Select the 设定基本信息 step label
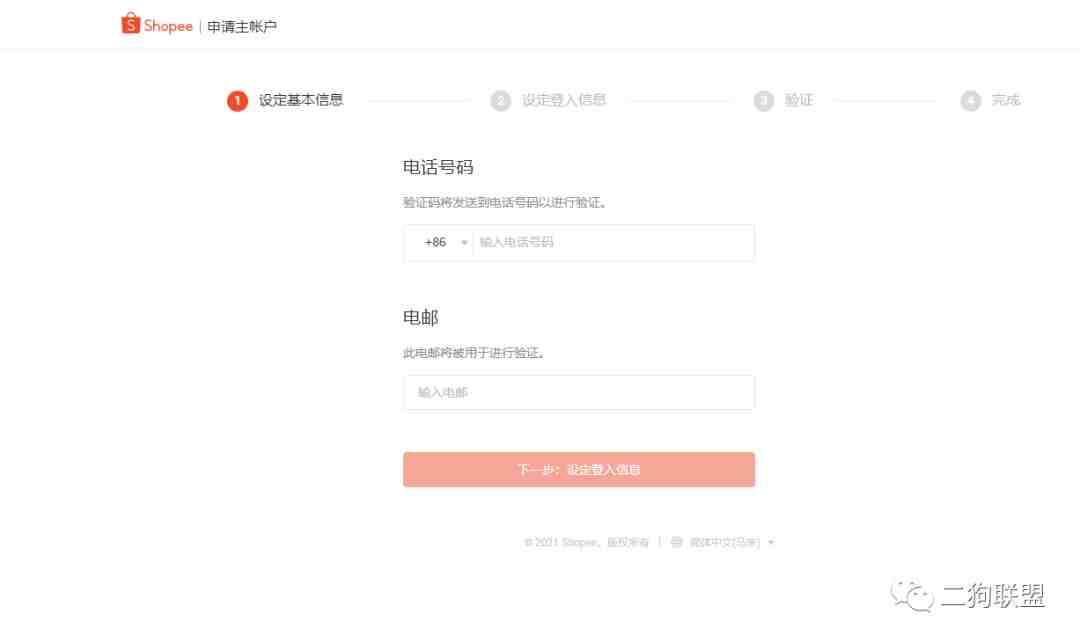Image resolution: width=1080 pixels, height=643 pixels. pos(301,100)
